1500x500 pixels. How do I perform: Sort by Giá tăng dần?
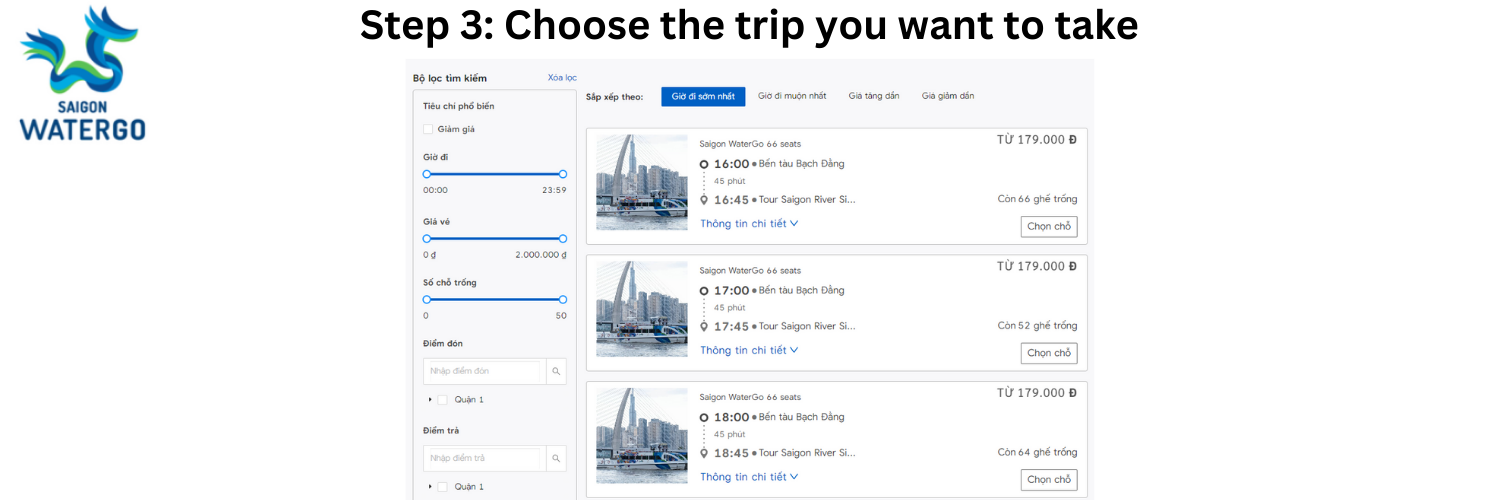click(874, 96)
